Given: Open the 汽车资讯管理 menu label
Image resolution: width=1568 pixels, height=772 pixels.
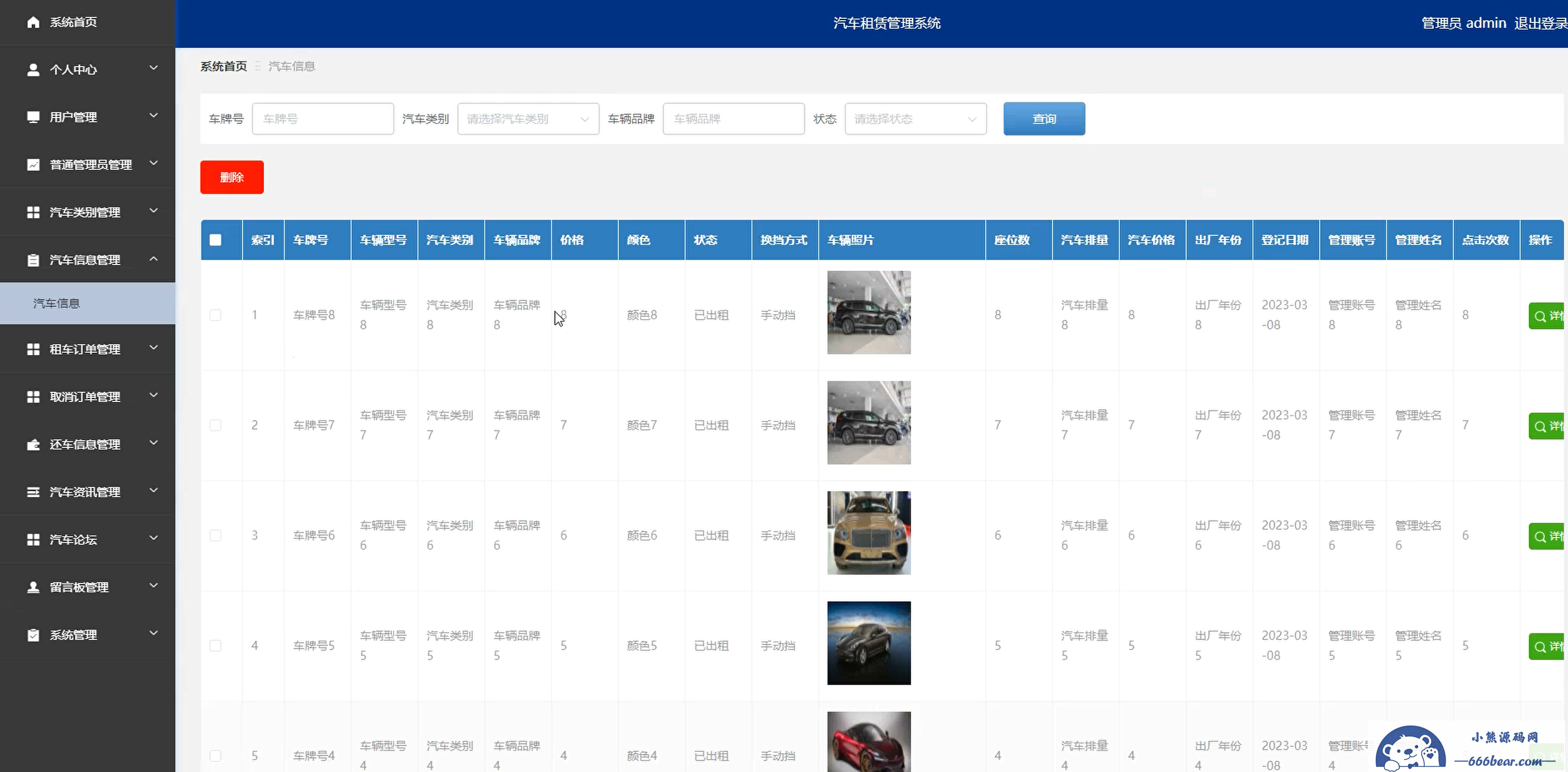Looking at the screenshot, I should (84, 492).
